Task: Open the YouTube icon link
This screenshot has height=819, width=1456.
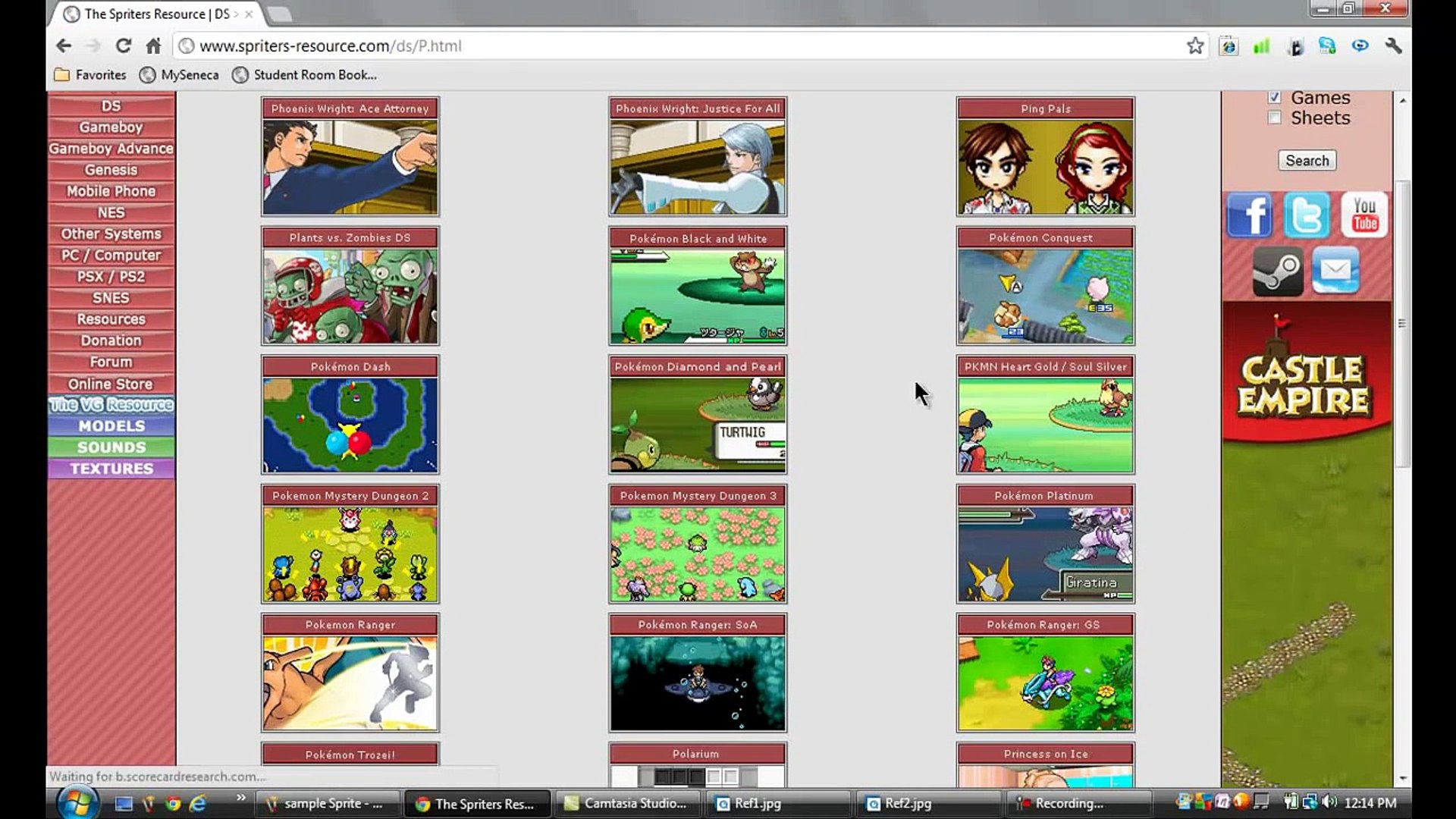Action: tap(1364, 215)
